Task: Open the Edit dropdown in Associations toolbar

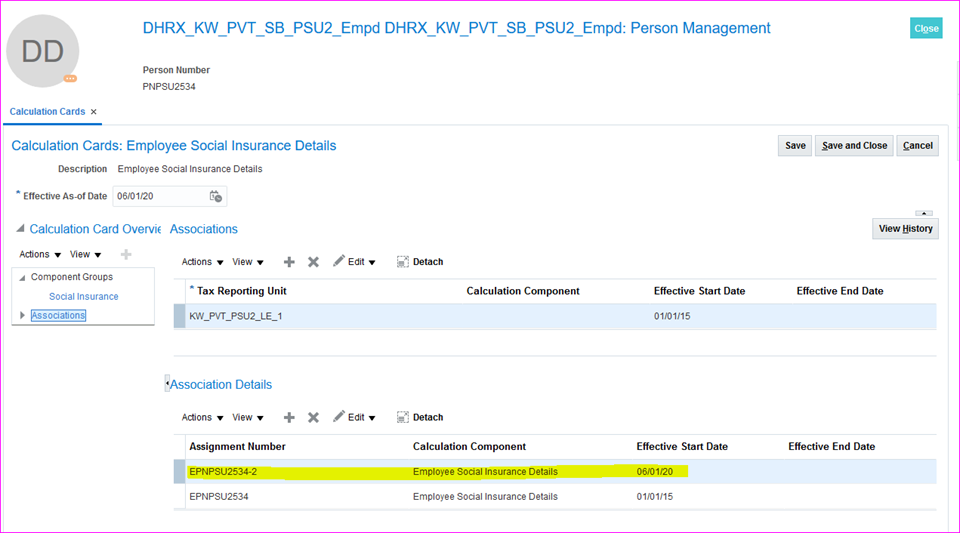Action: point(355,262)
